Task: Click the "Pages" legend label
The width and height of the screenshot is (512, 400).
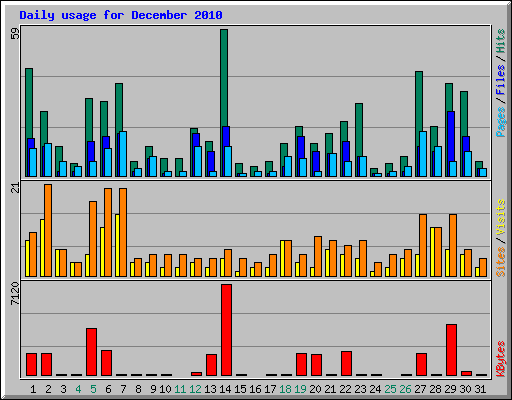Action: click(501, 122)
